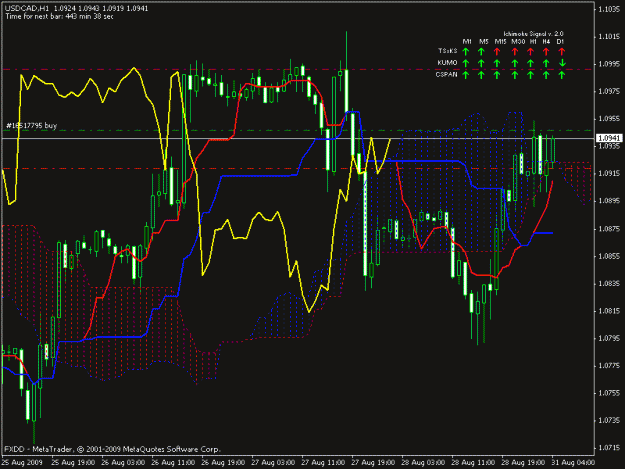This screenshot has width=625, height=469.
Task: Select the '#16517795 buy' order label
Action: [x=31, y=126]
